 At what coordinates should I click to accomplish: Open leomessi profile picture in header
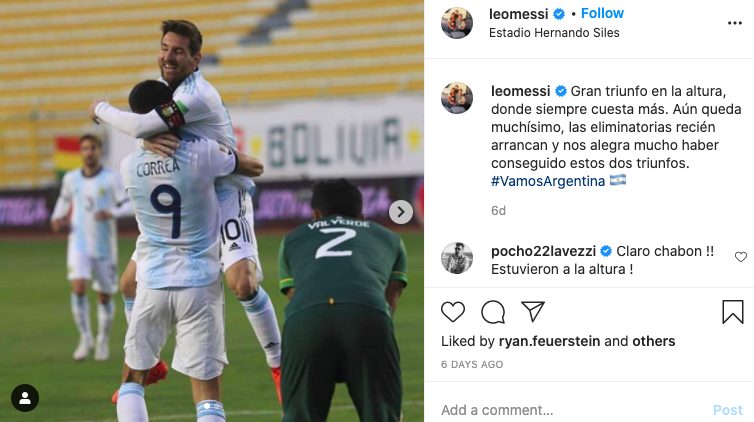click(x=457, y=22)
